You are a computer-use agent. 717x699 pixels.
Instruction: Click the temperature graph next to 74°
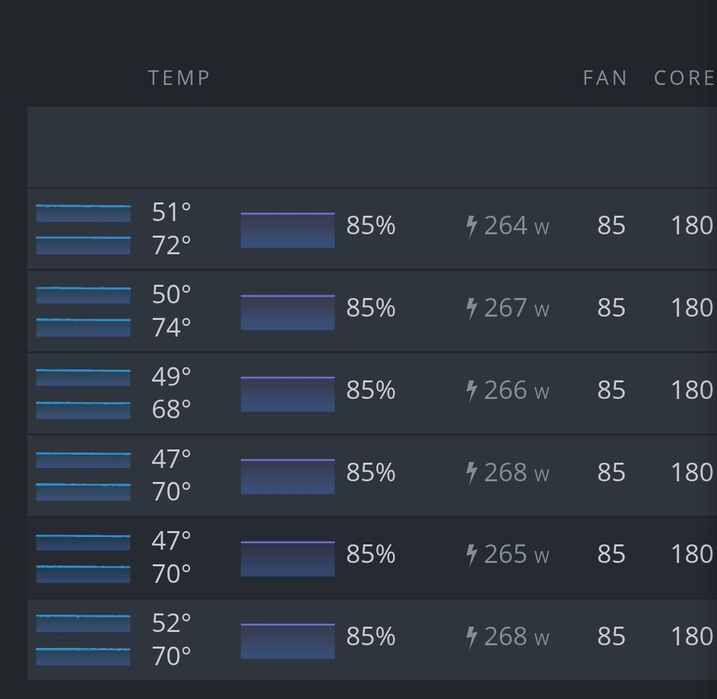tap(83, 327)
